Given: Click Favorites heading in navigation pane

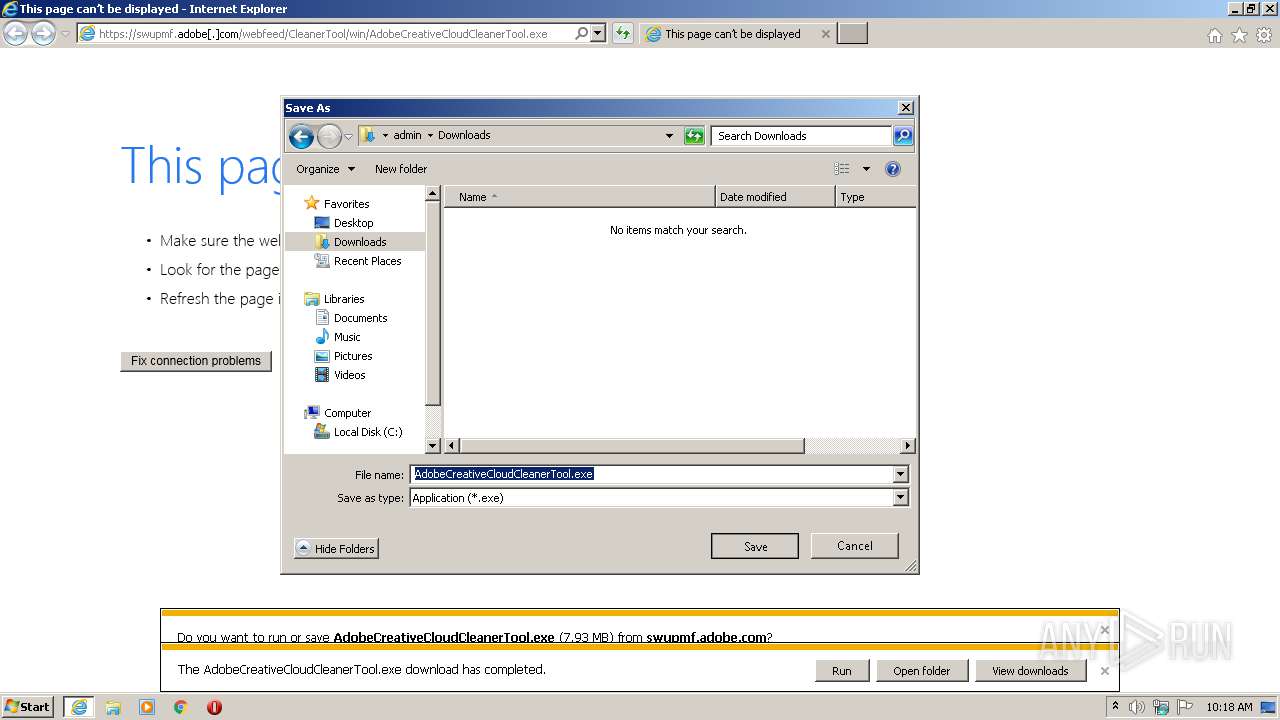Looking at the screenshot, I should click(346, 204).
